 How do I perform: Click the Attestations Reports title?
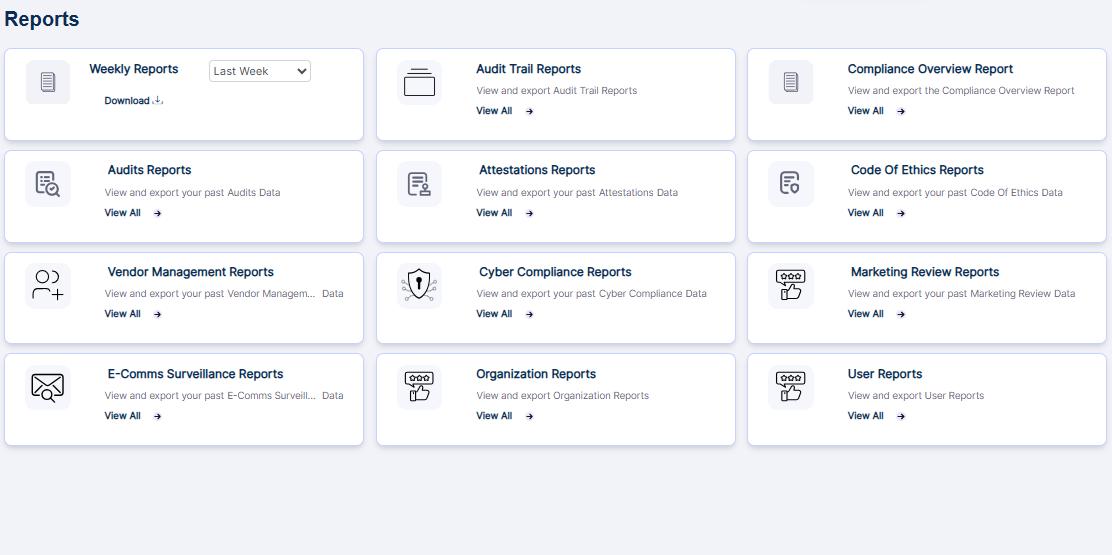tap(537, 170)
